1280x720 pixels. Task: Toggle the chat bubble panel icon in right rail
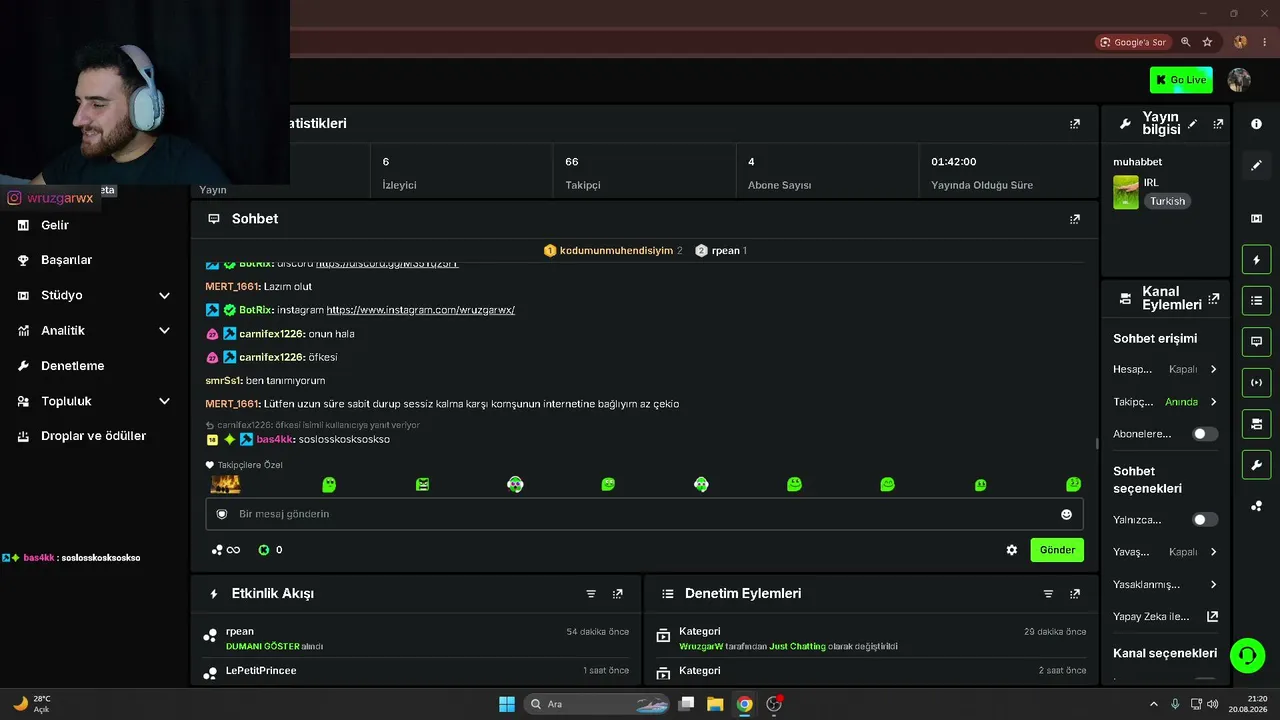1256,342
